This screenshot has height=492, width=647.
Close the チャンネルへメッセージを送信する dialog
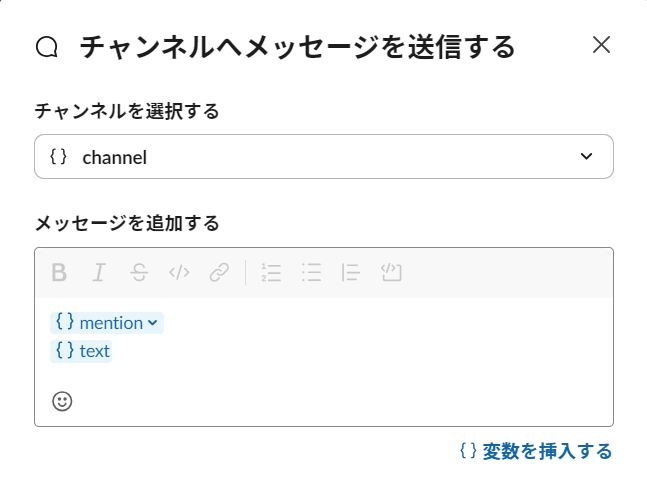[x=601, y=45]
